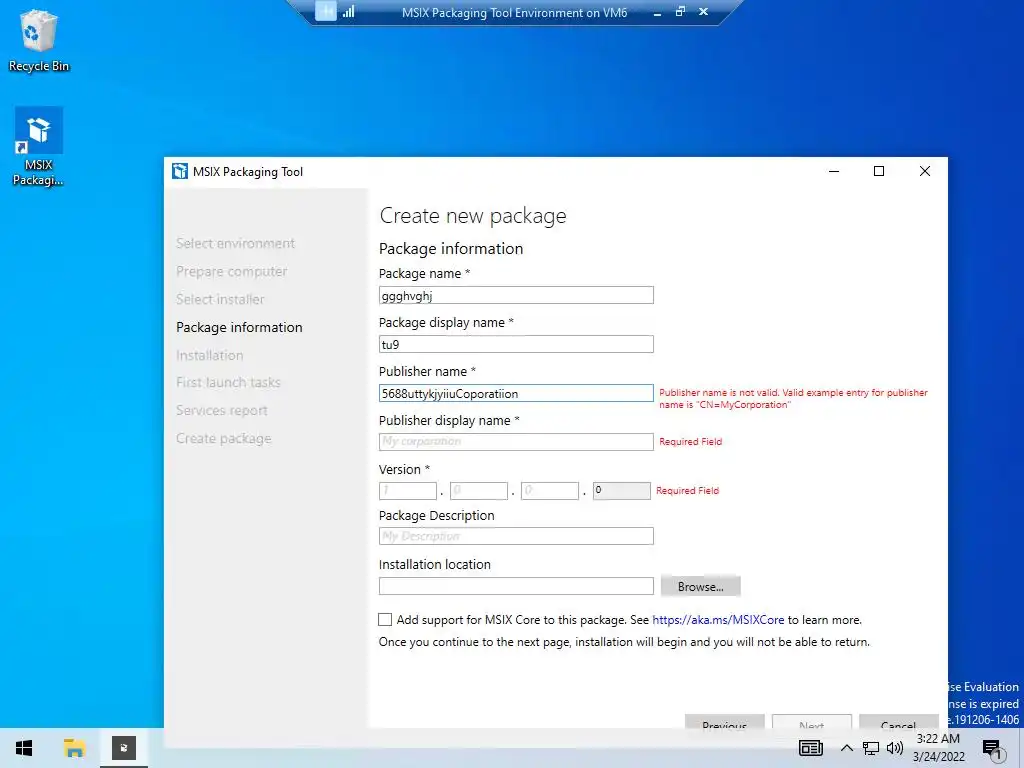The height and width of the screenshot is (768, 1024).
Task: Select the Services report step
Action: 221,411
